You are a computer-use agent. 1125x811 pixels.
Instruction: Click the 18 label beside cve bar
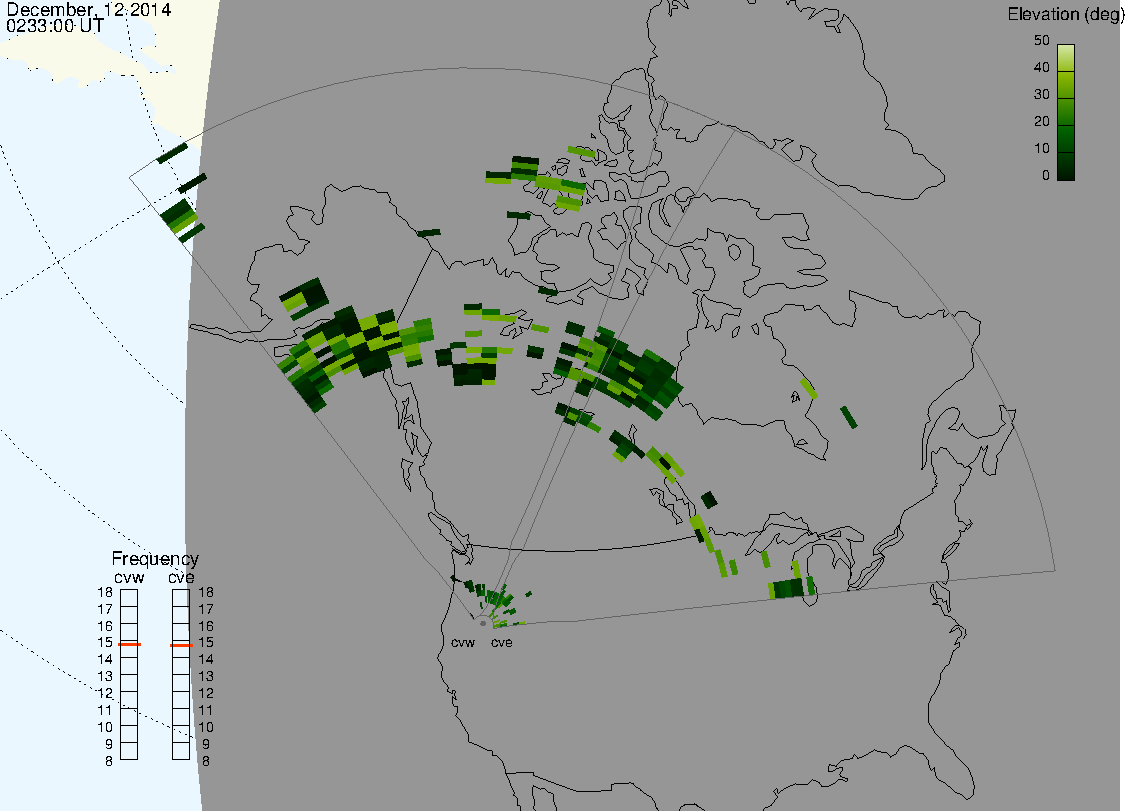[x=206, y=593]
